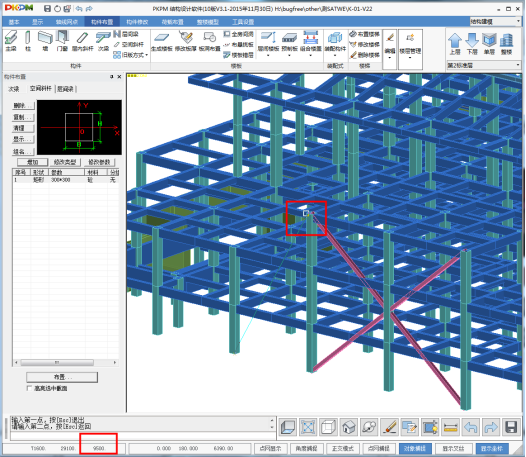This screenshot has width=526, height=457.
Task: Switch to the 轴线网点 ribbon tab
Action: (66, 22)
